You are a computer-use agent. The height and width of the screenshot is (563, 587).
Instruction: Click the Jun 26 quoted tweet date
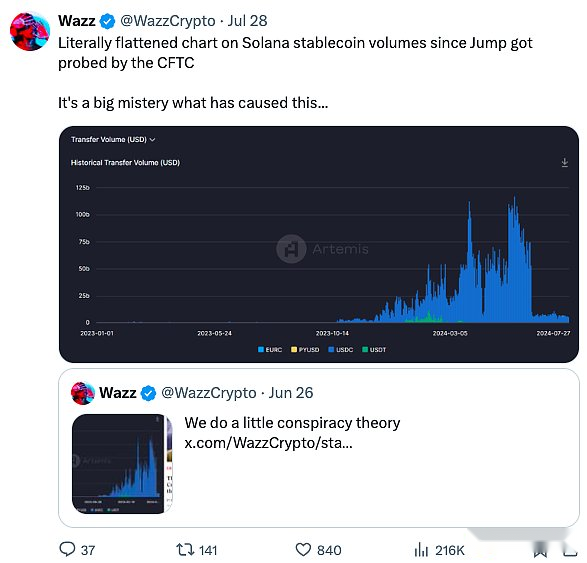(x=291, y=393)
